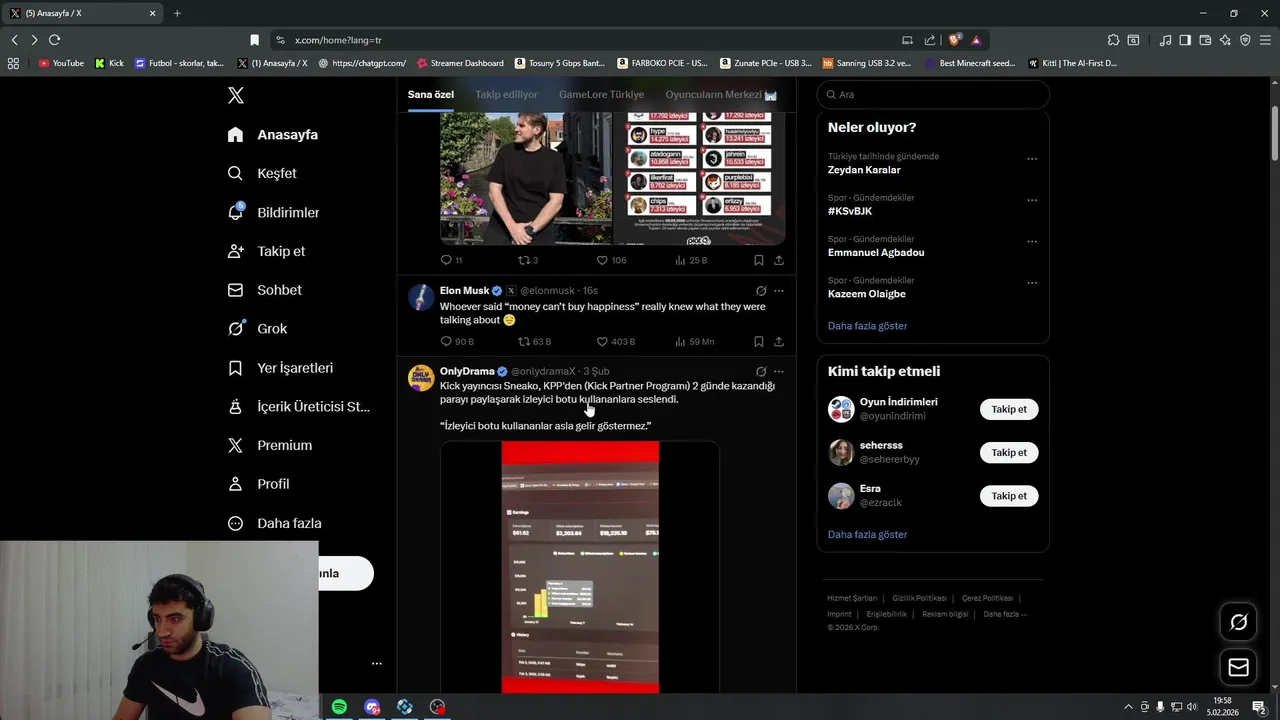Image resolution: width=1280 pixels, height=720 pixels.
Task: Open the Gizlilik Politikası footer link
Action: coord(919,598)
